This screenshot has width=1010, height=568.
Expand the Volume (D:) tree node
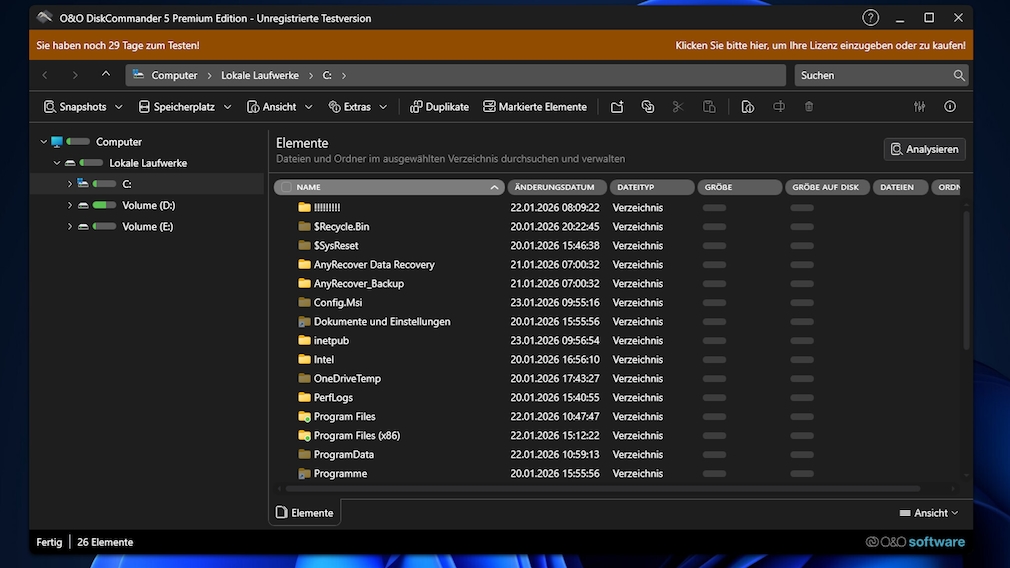point(70,205)
